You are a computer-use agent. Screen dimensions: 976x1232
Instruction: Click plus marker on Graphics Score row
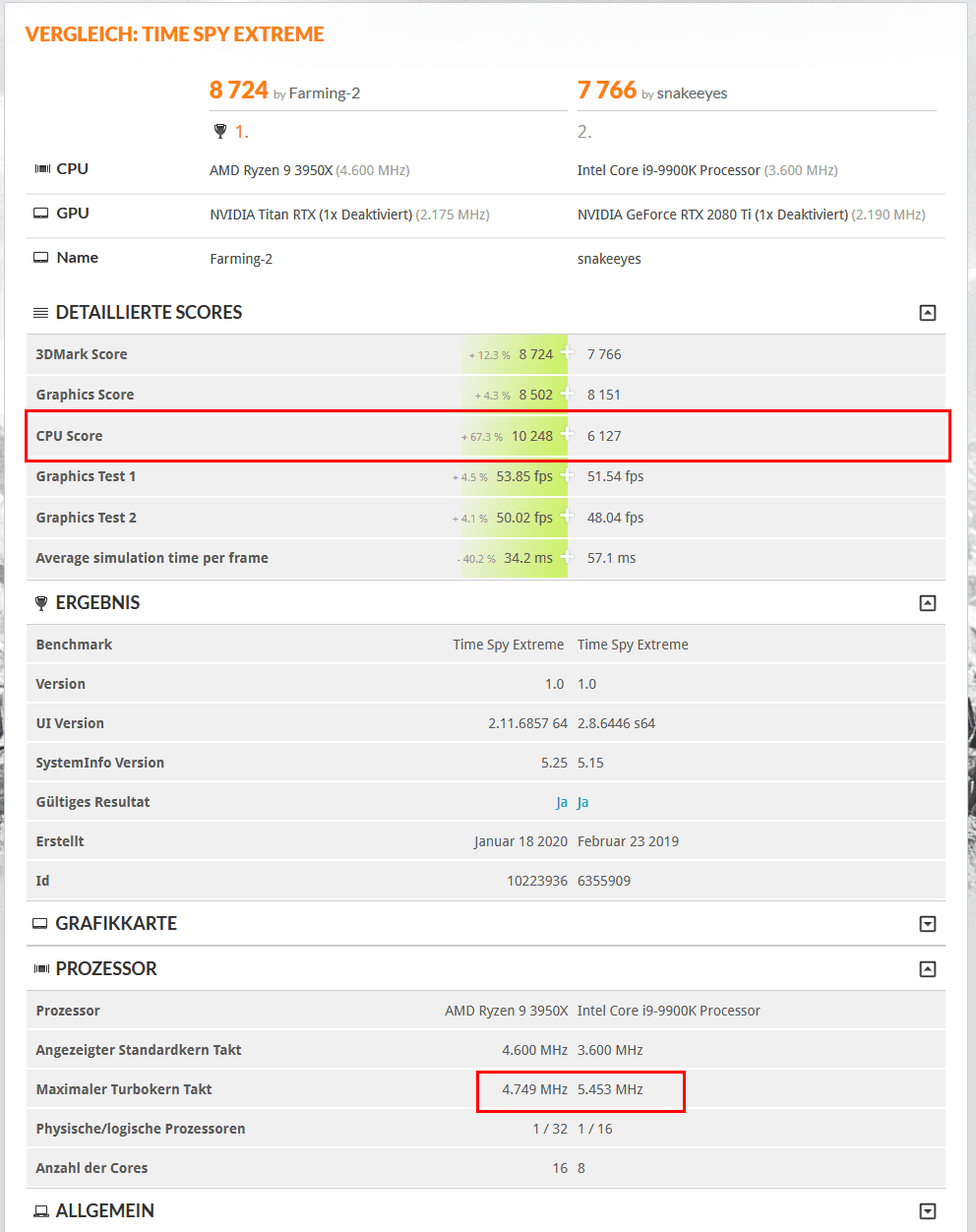(567, 393)
